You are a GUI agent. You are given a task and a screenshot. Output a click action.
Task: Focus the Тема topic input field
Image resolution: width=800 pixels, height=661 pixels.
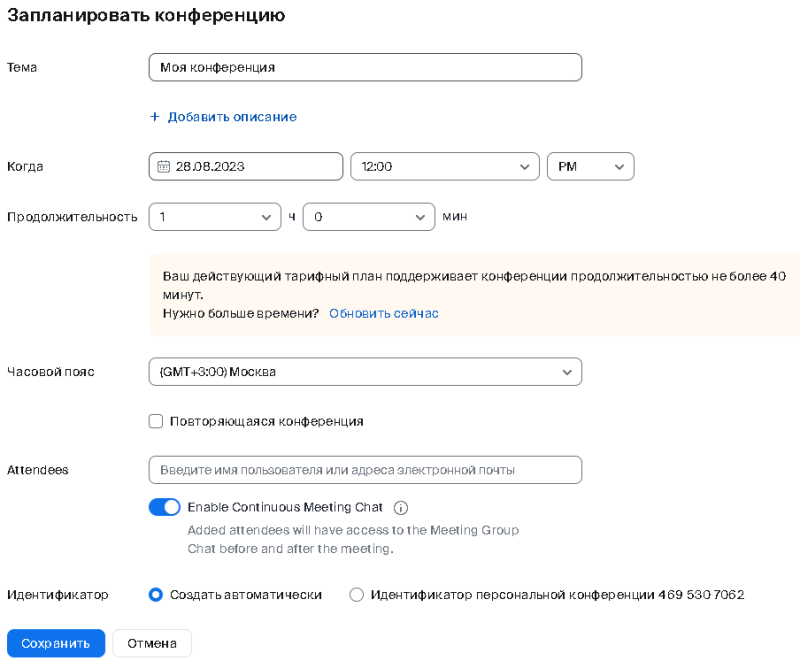[365, 67]
